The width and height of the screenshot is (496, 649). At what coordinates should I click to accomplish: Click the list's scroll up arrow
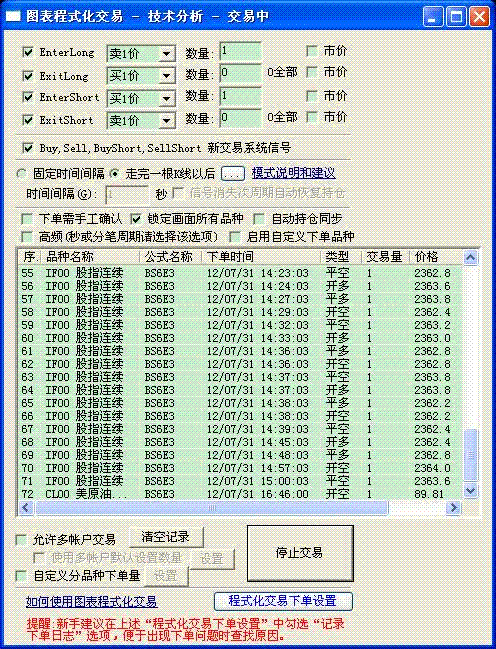coord(470,258)
